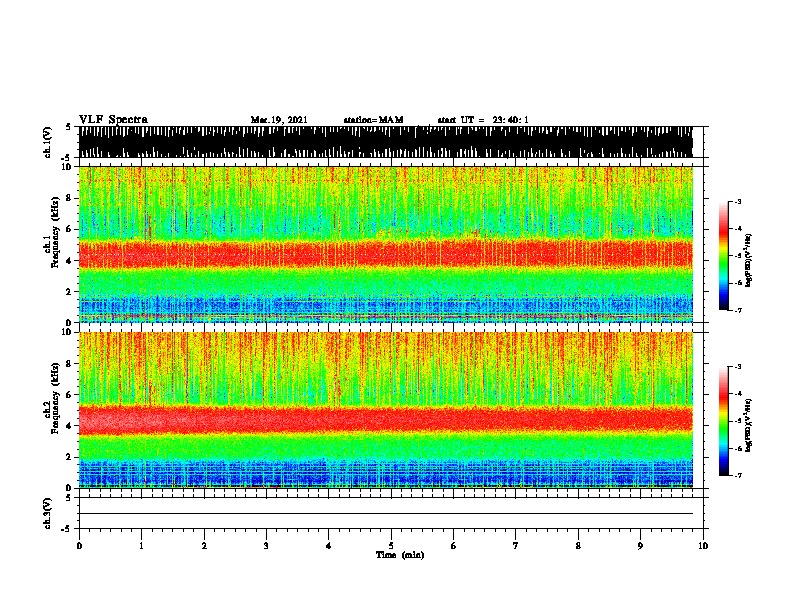This screenshot has height=612, width=792.
Task: Click time axis tick label "2"
Action: pos(204,546)
